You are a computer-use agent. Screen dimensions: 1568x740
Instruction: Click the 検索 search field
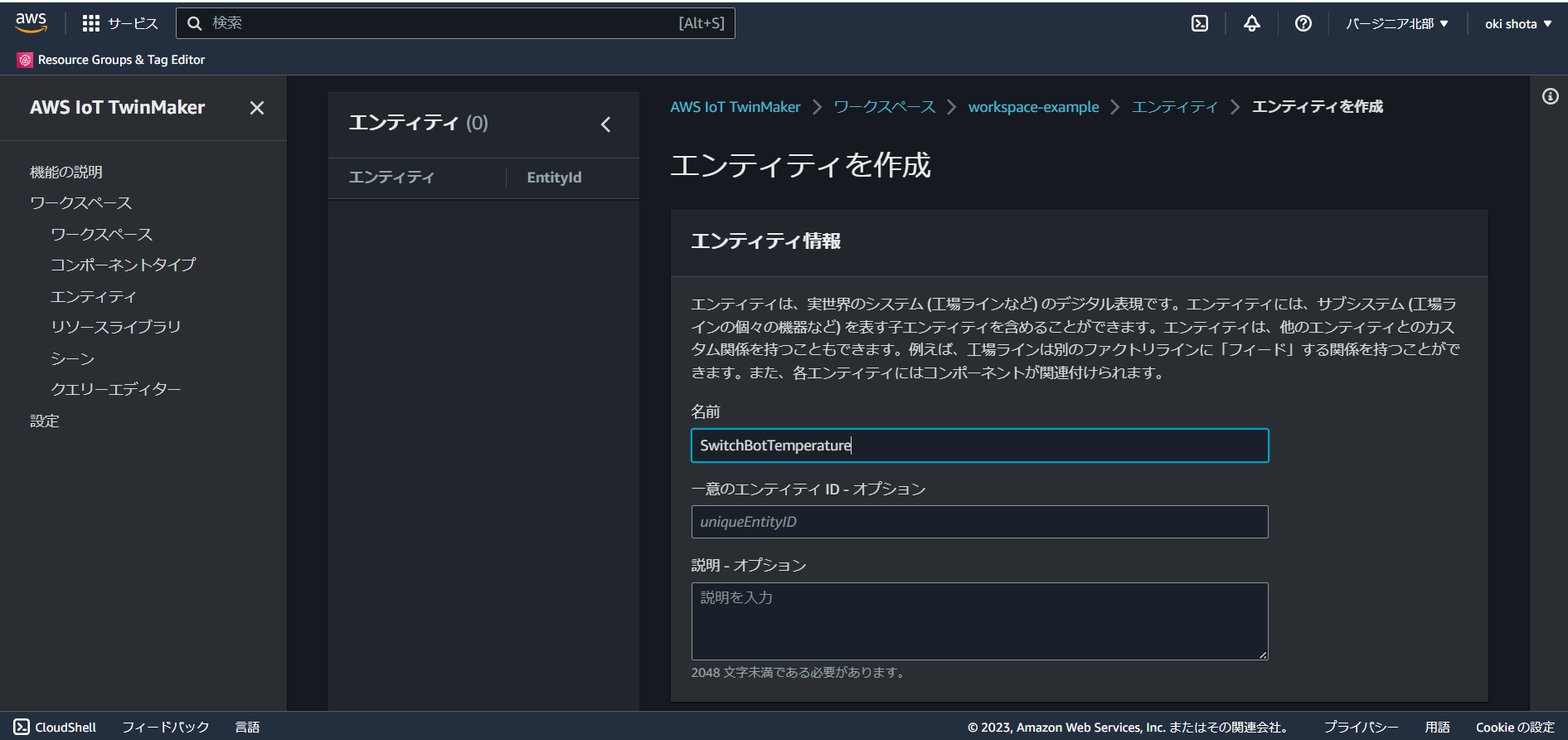[455, 23]
